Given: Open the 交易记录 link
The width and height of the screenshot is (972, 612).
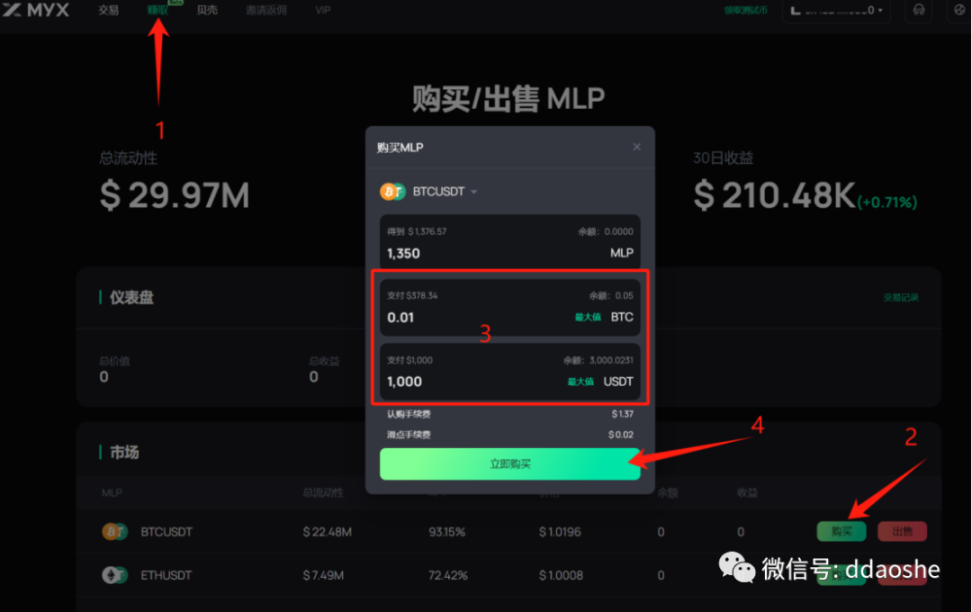Looking at the screenshot, I should (x=901, y=298).
